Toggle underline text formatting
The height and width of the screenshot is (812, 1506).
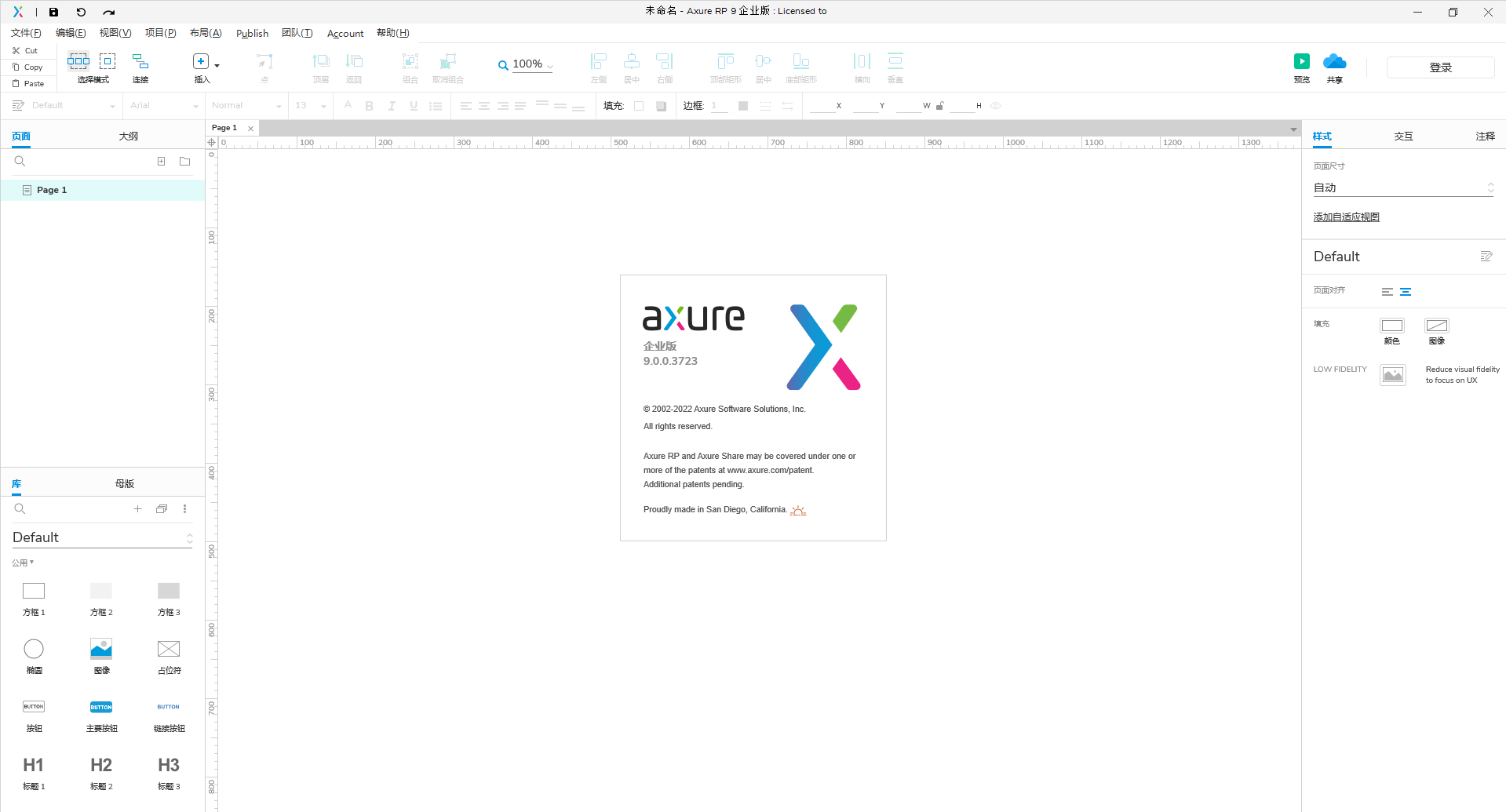tap(414, 106)
